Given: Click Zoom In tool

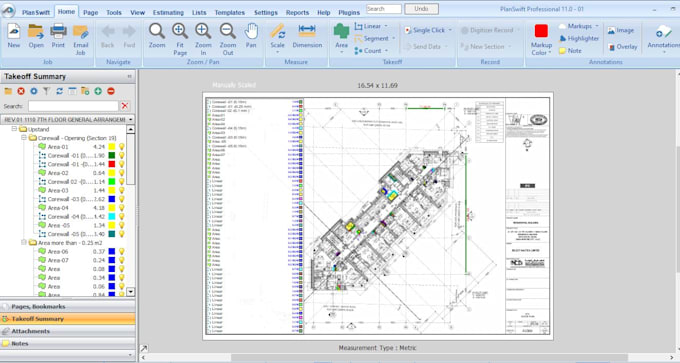Looking at the screenshot, I should [x=203, y=39].
